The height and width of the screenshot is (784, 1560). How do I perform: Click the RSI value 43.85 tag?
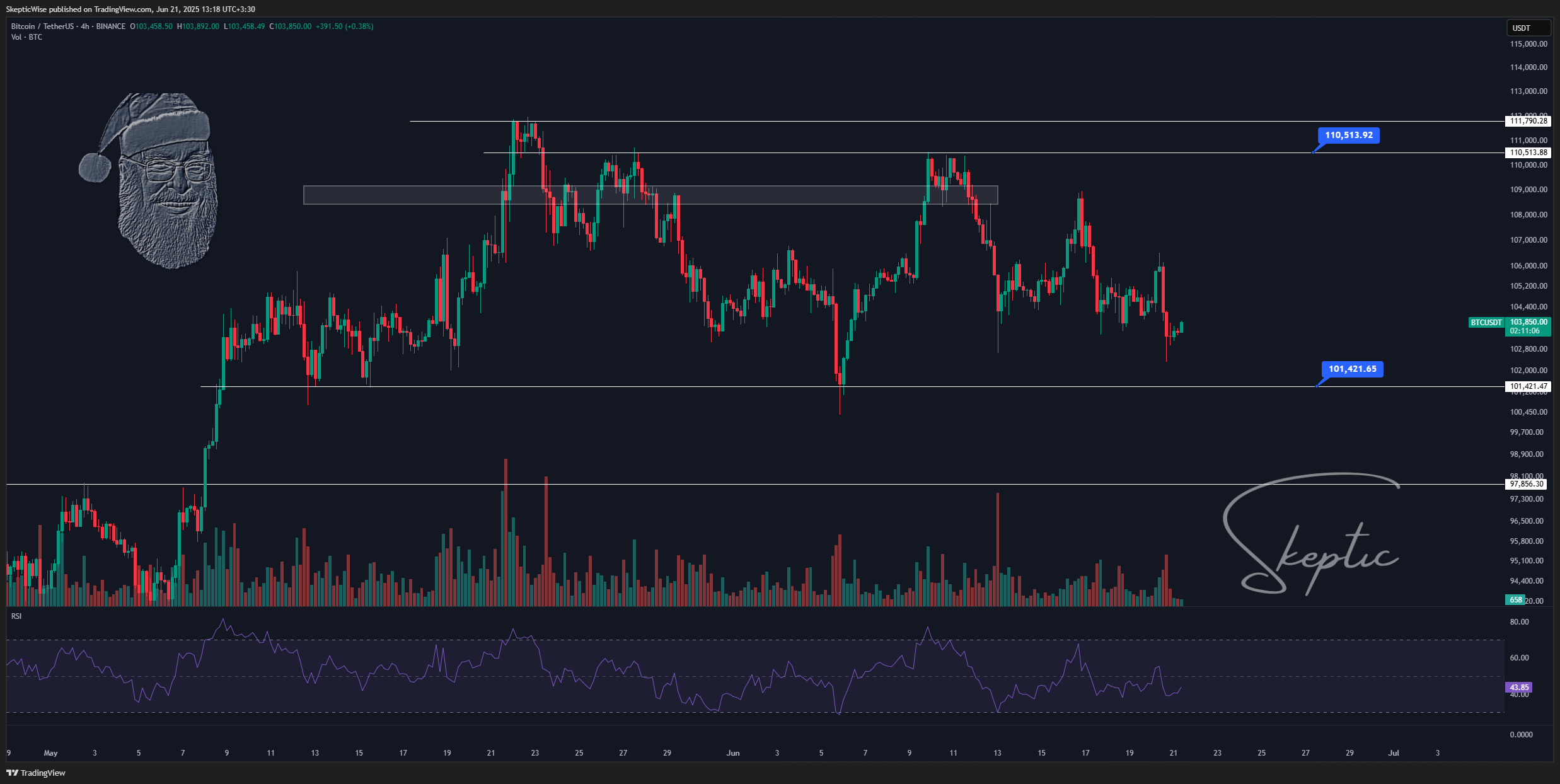click(1518, 688)
